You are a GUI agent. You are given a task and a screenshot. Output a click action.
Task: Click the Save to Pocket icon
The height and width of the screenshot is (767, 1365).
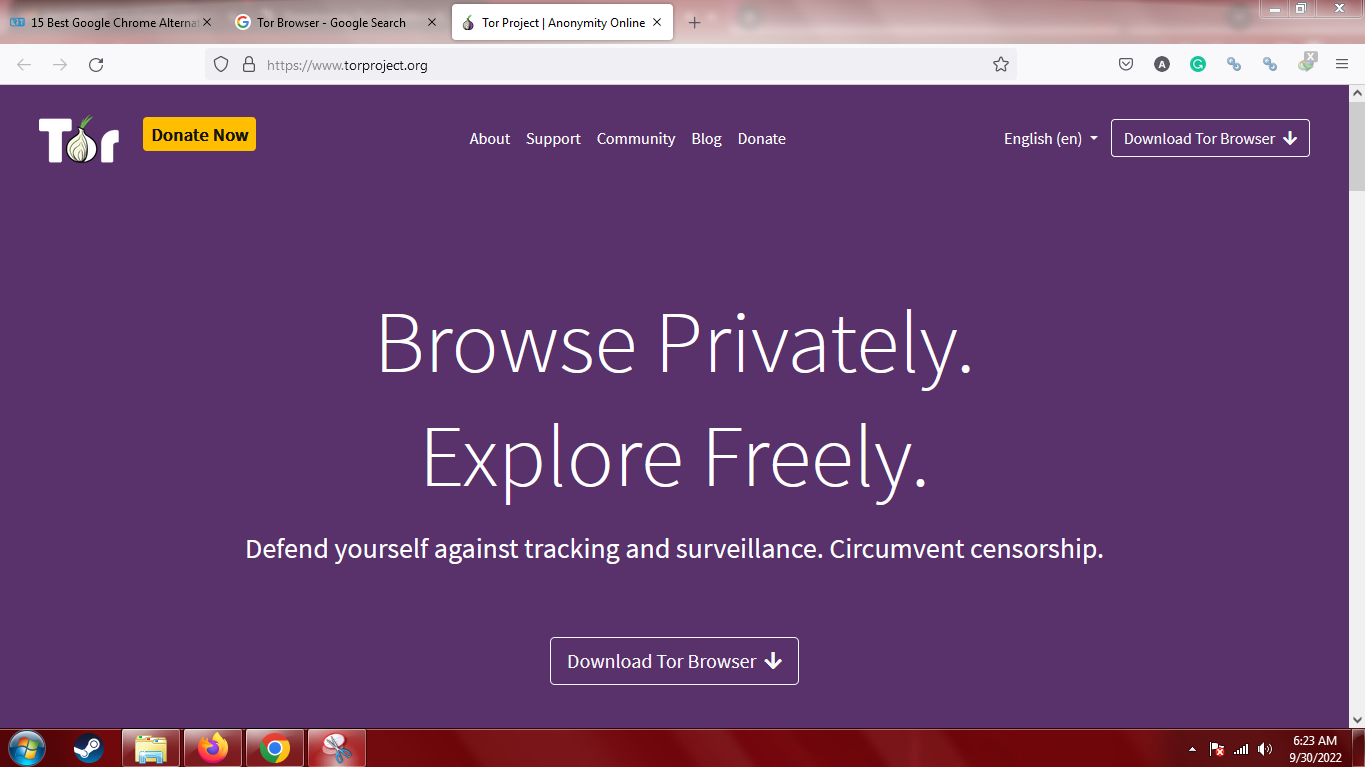[1126, 65]
